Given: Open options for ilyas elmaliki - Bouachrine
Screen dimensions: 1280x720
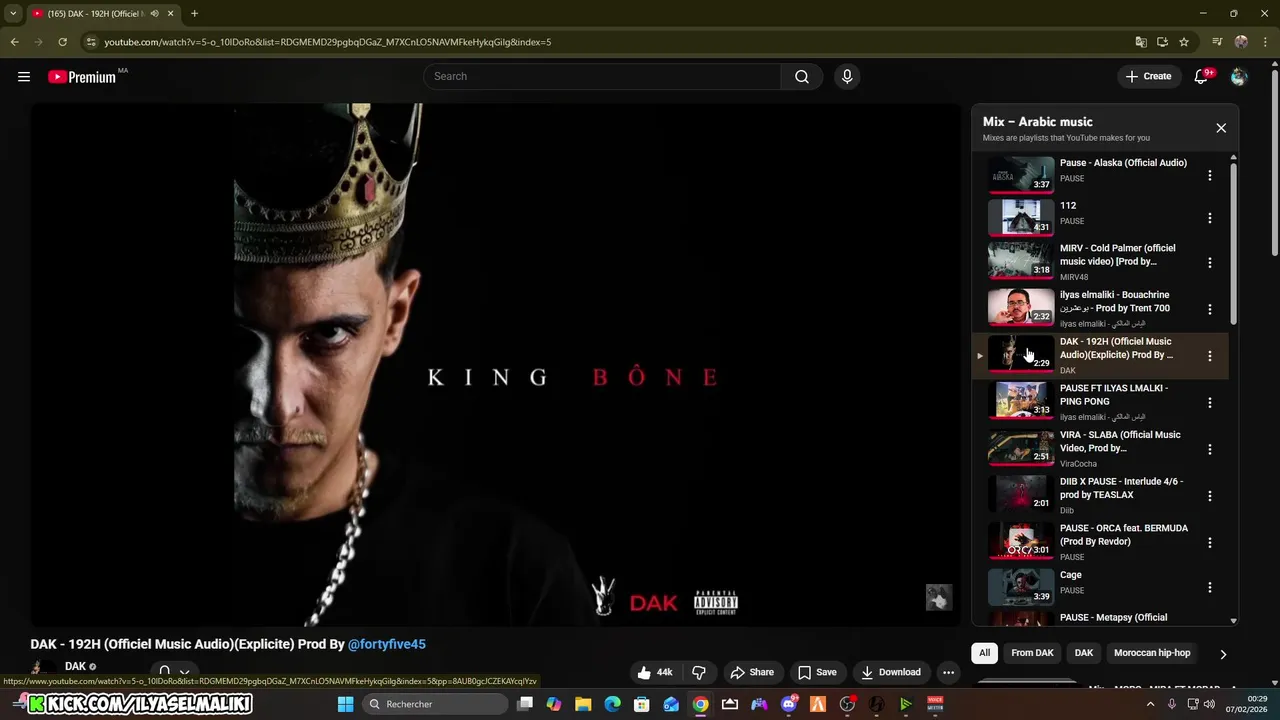Looking at the screenshot, I should [1209, 309].
